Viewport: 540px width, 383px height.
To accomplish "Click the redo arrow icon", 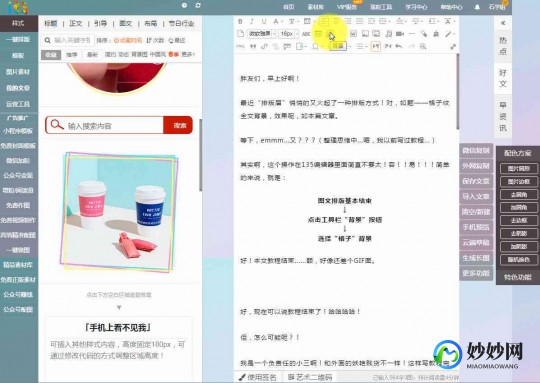I will [411, 46].
